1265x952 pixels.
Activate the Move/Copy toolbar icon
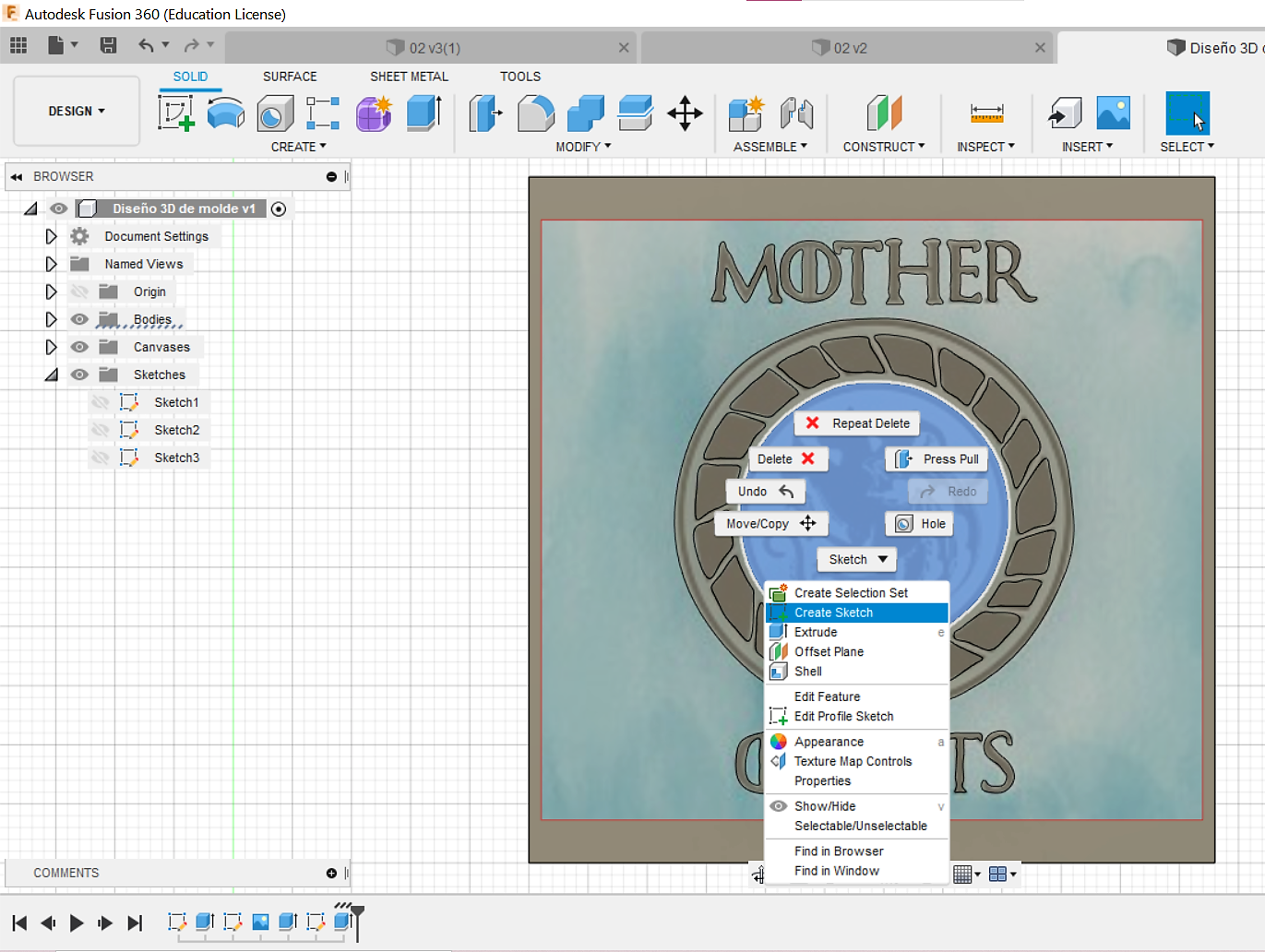686,113
